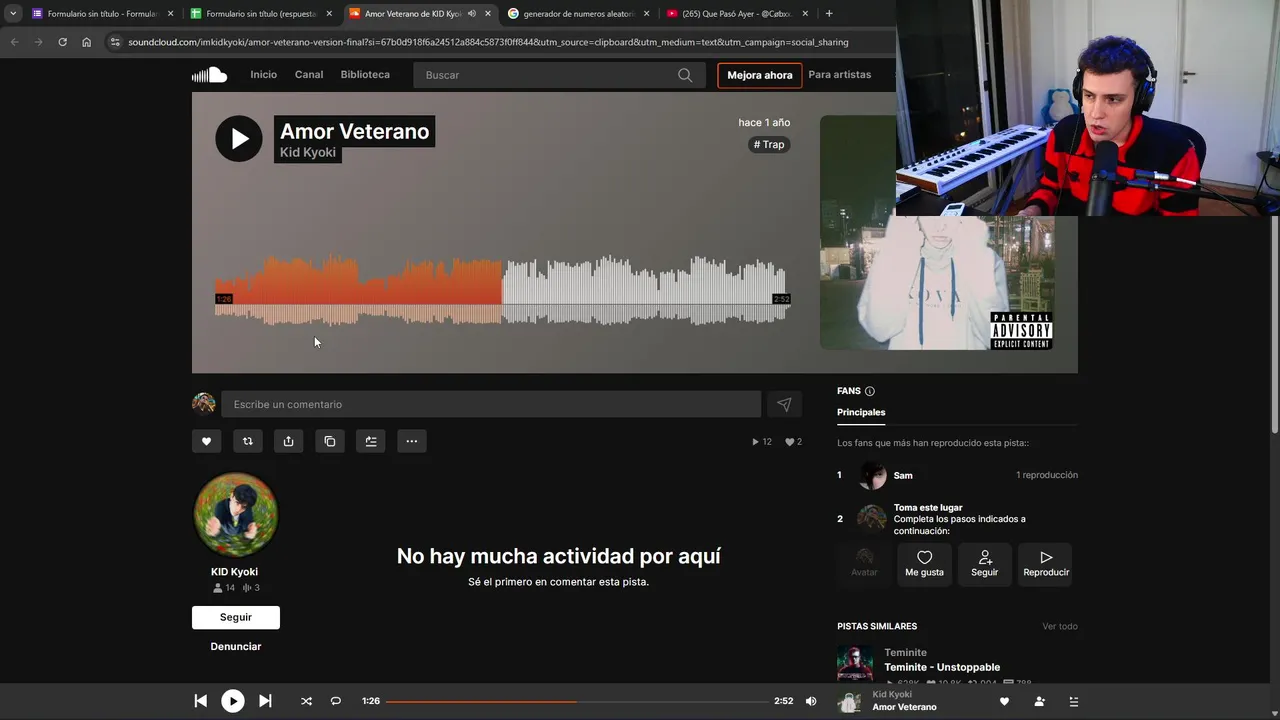The height and width of the screenshot is (720, 1280).
Task: Open the share button
Action: tap(289, 441)
